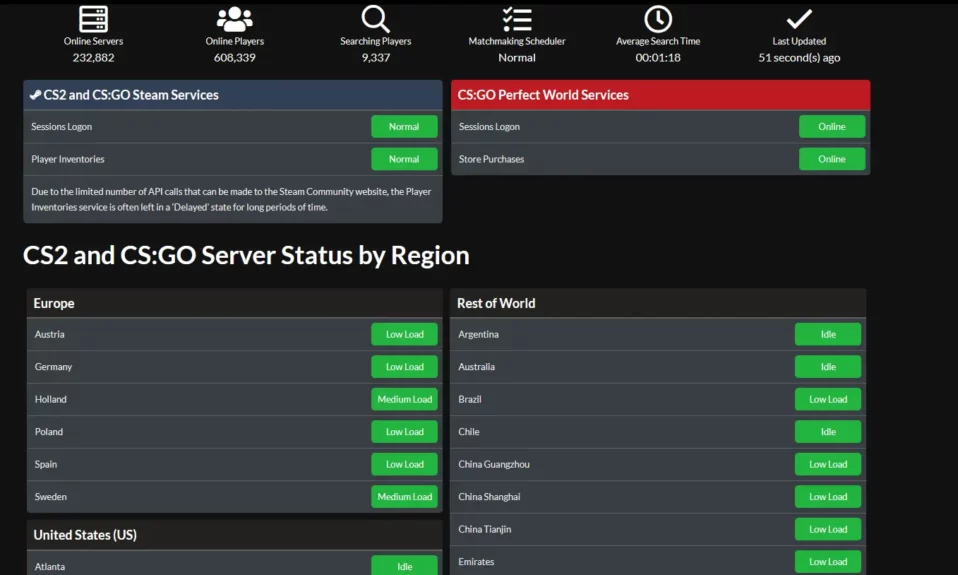Click the wrench icon beside CS2 Steam Services
This screenshot has width=958, height=575.
tap(35, 95)
